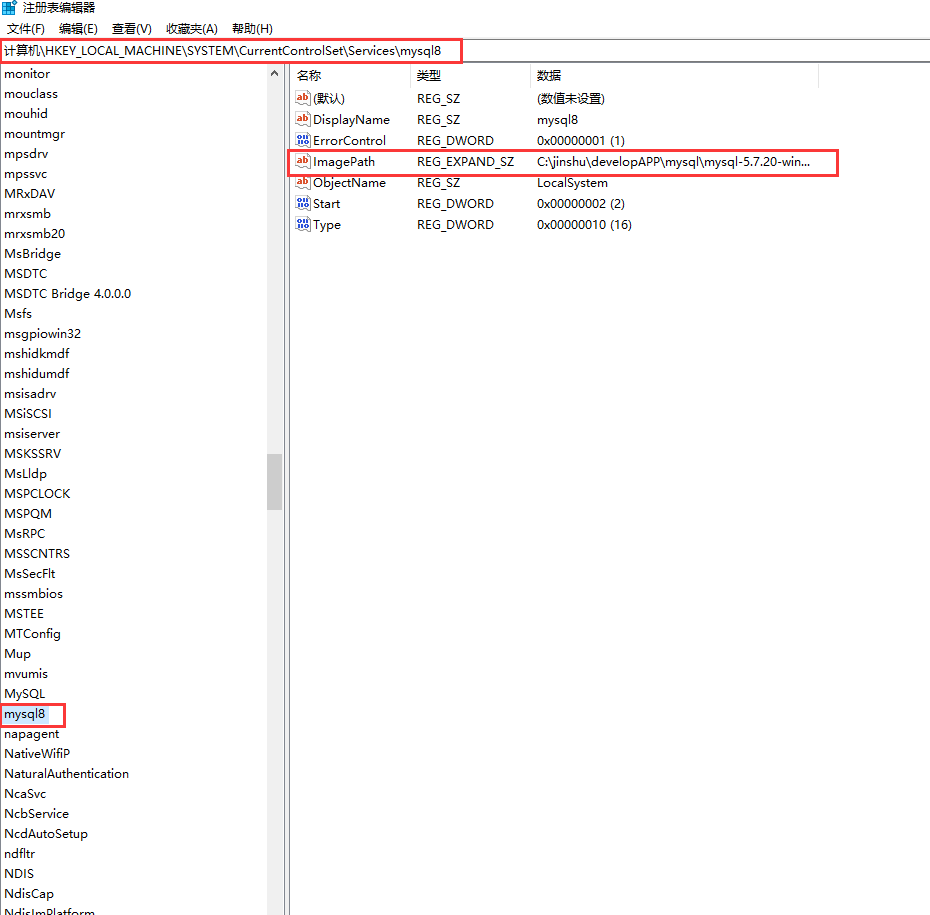The height and width of the screenshot is (915, 930).
Task: Select the napagent key
Action: coord(31,734)
